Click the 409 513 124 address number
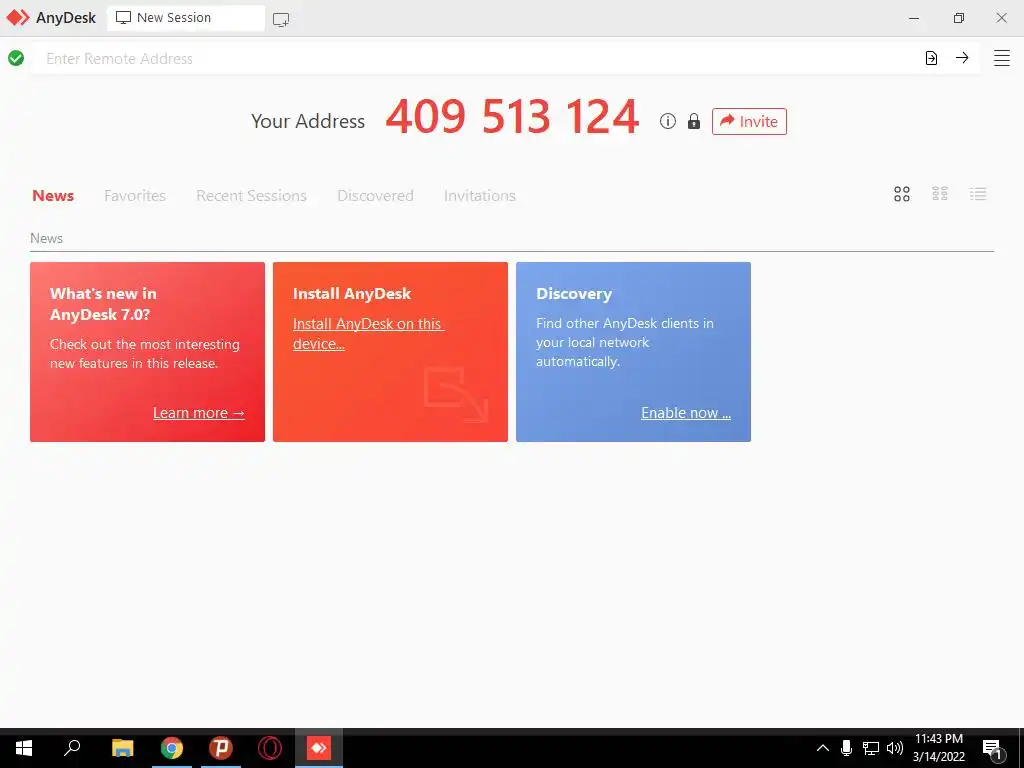1024x768 pixels. tap(512, 118)
